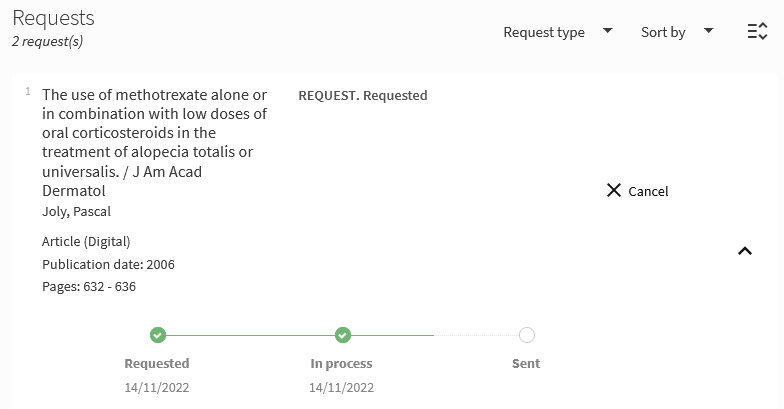Click the Requested step label

point(157,363)
